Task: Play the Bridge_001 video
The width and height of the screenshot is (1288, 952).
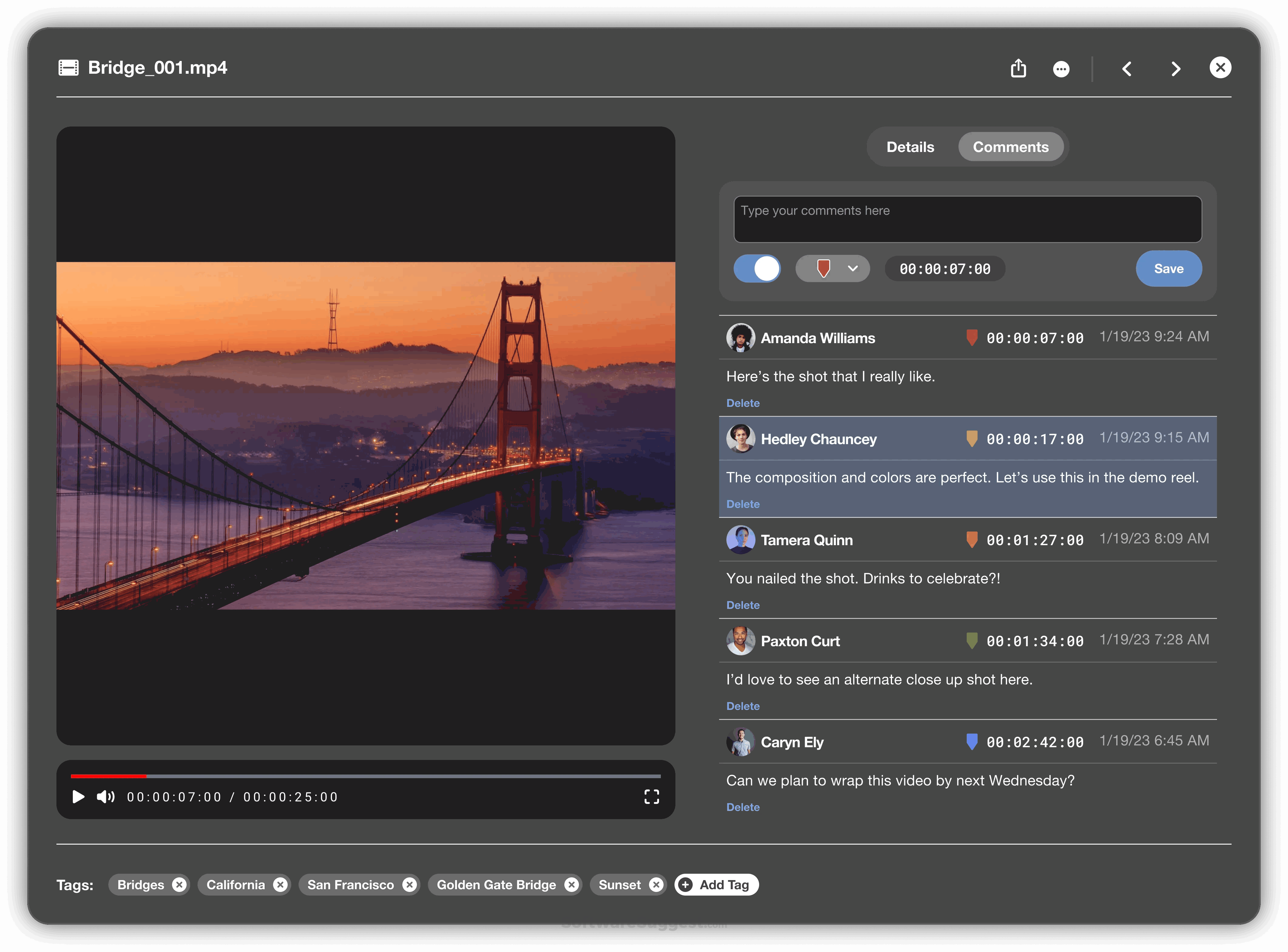Action: (78, 796)
